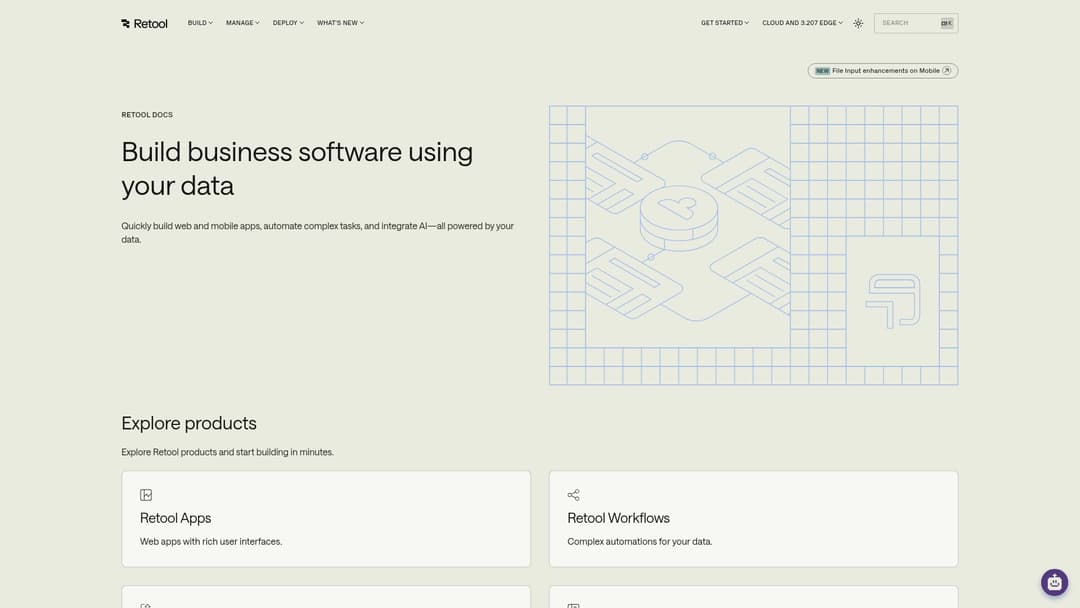Click "Complex automations for your data." description
Screen dimensions: 1080x608
pos(639,542)
